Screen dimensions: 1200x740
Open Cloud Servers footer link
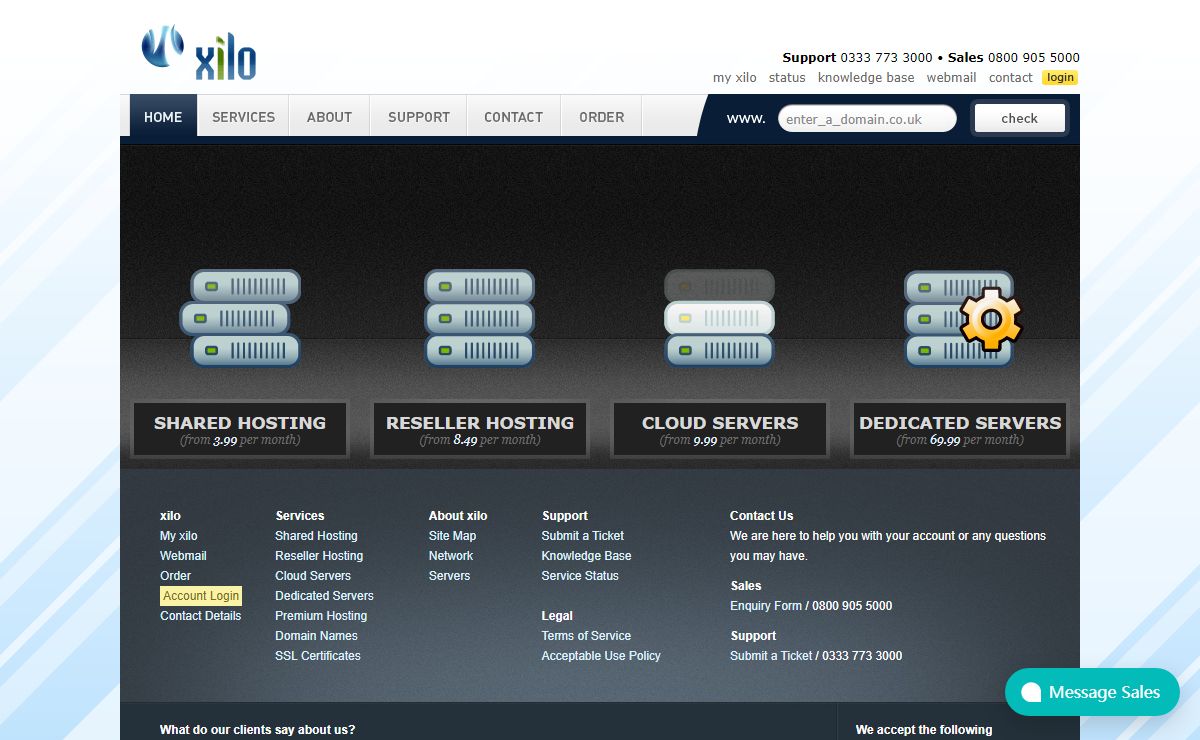tap(313, 576)
